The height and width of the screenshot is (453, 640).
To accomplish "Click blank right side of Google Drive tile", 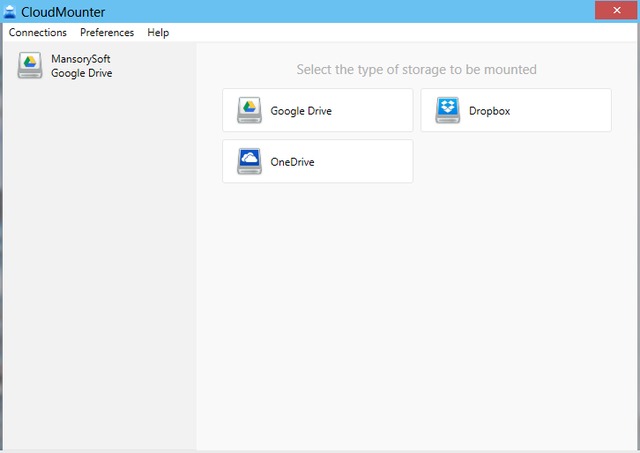I will 375,111.
